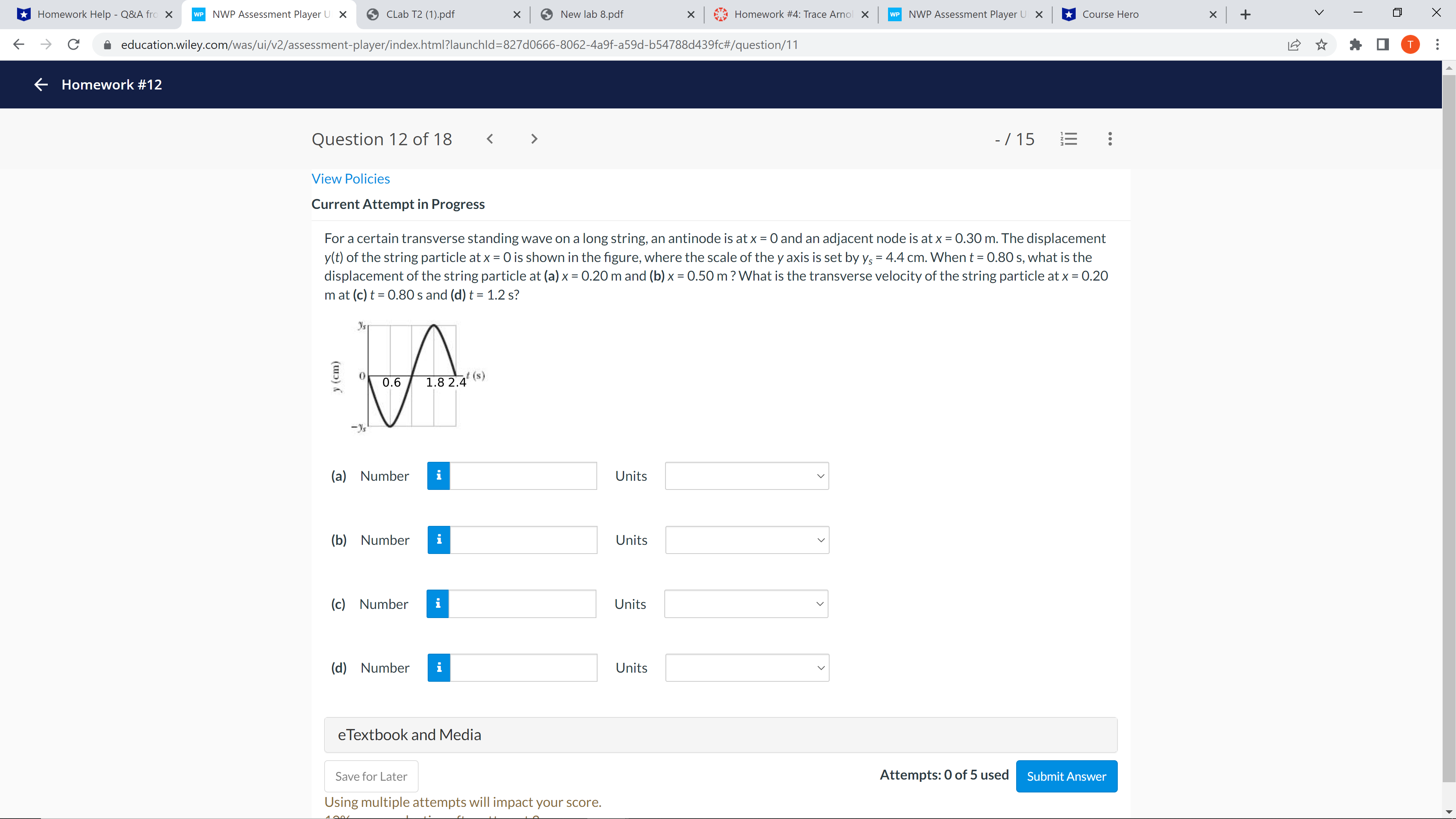
Task: Click the info icon next to part (a) Number field
Action: click(x=438, y=475)
